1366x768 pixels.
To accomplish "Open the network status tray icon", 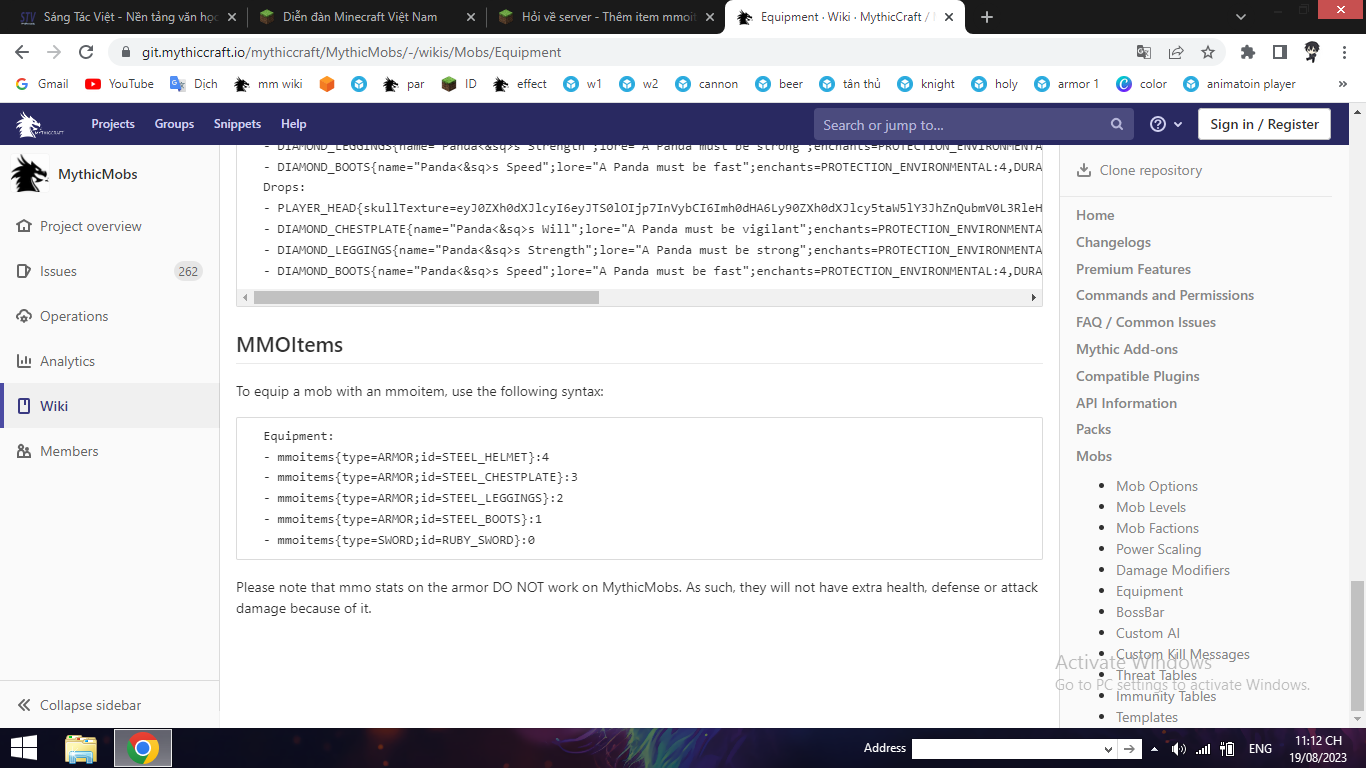I will pyautogui.click(x=1203, y=749).
